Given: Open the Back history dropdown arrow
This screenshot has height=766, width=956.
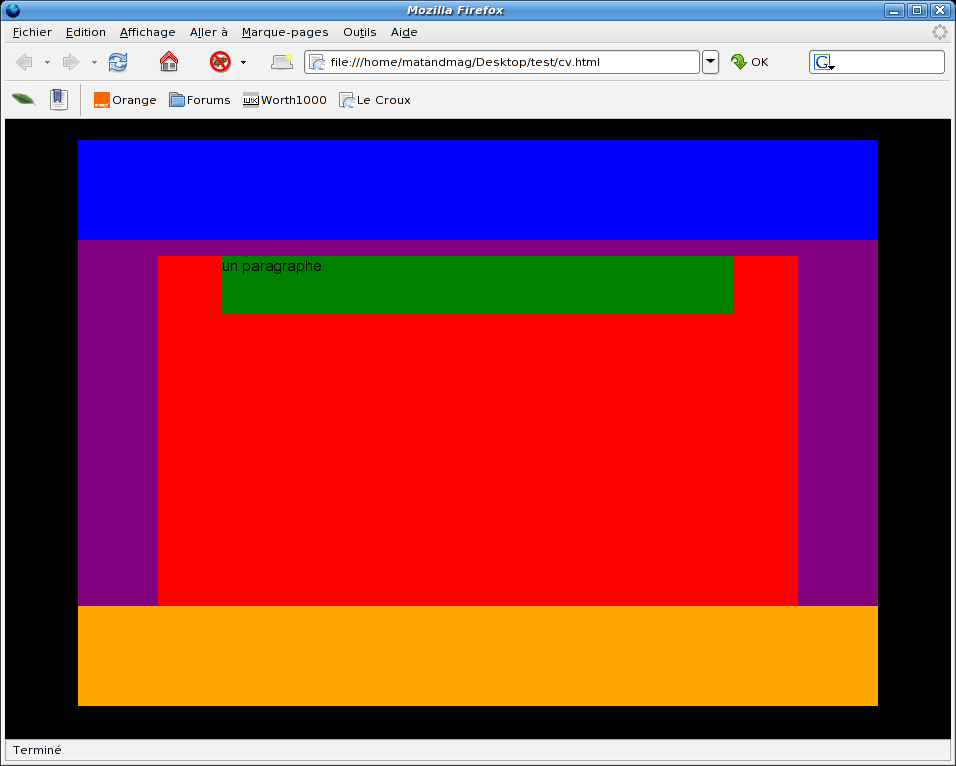Looking at the screenshot, I should (x=47, y=62).
